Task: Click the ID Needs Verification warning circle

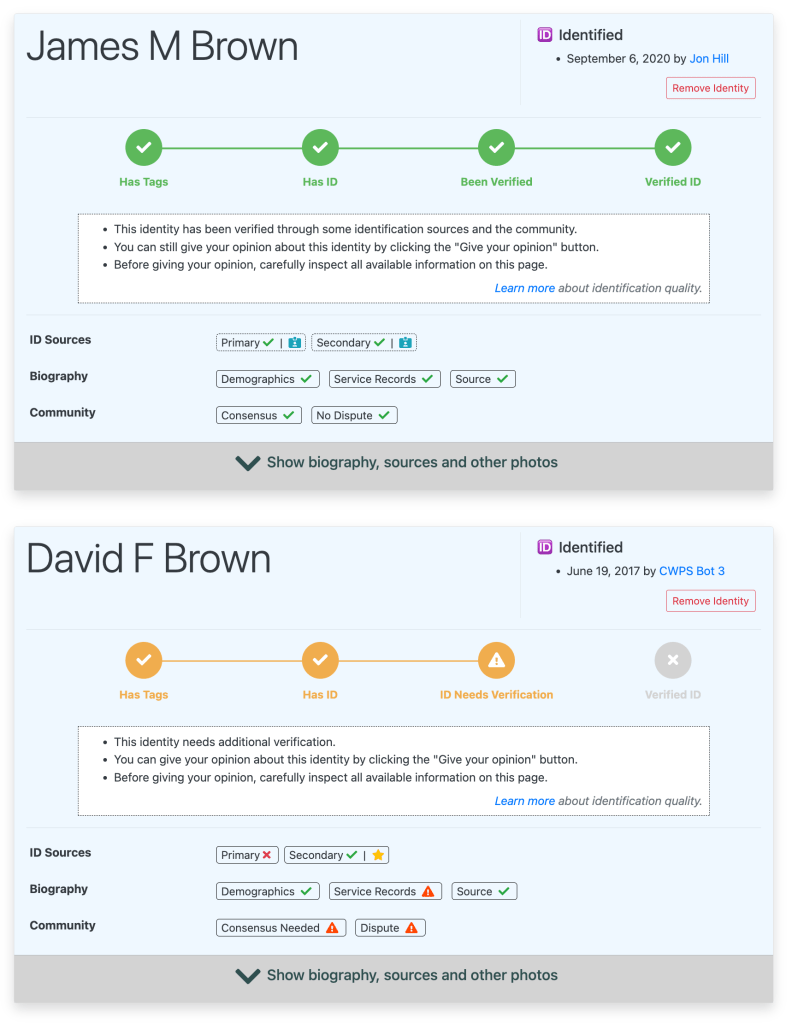Action: [x=497, y=660]
